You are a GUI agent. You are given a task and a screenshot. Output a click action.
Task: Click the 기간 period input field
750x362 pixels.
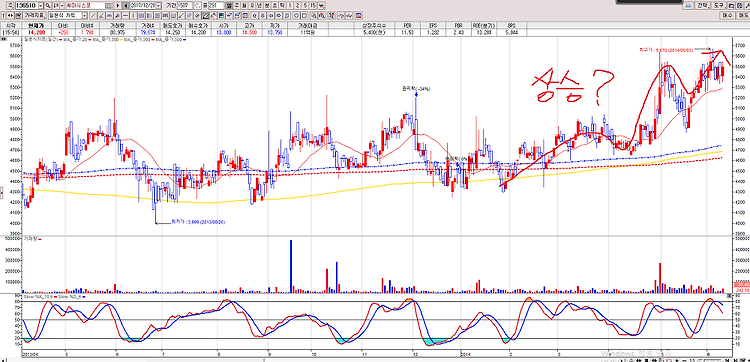(185, 5)
